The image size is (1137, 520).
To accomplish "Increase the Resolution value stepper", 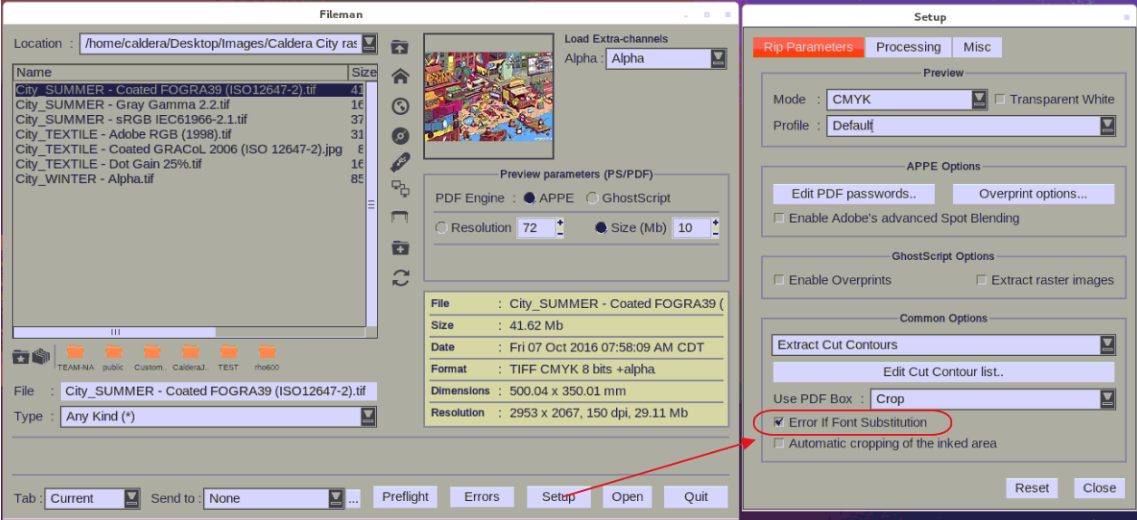I will pyautogui.click(x=560, y=222).
